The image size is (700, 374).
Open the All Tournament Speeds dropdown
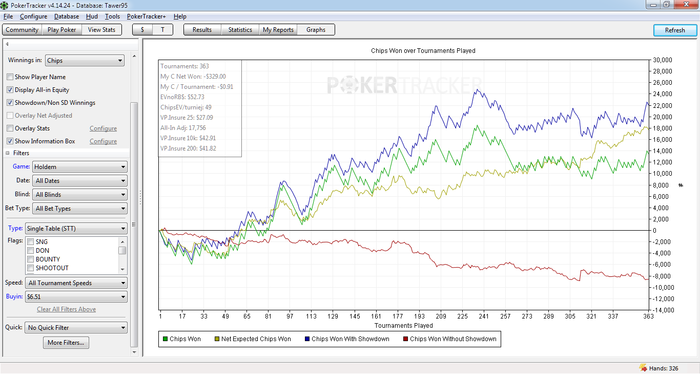point(76,283)
